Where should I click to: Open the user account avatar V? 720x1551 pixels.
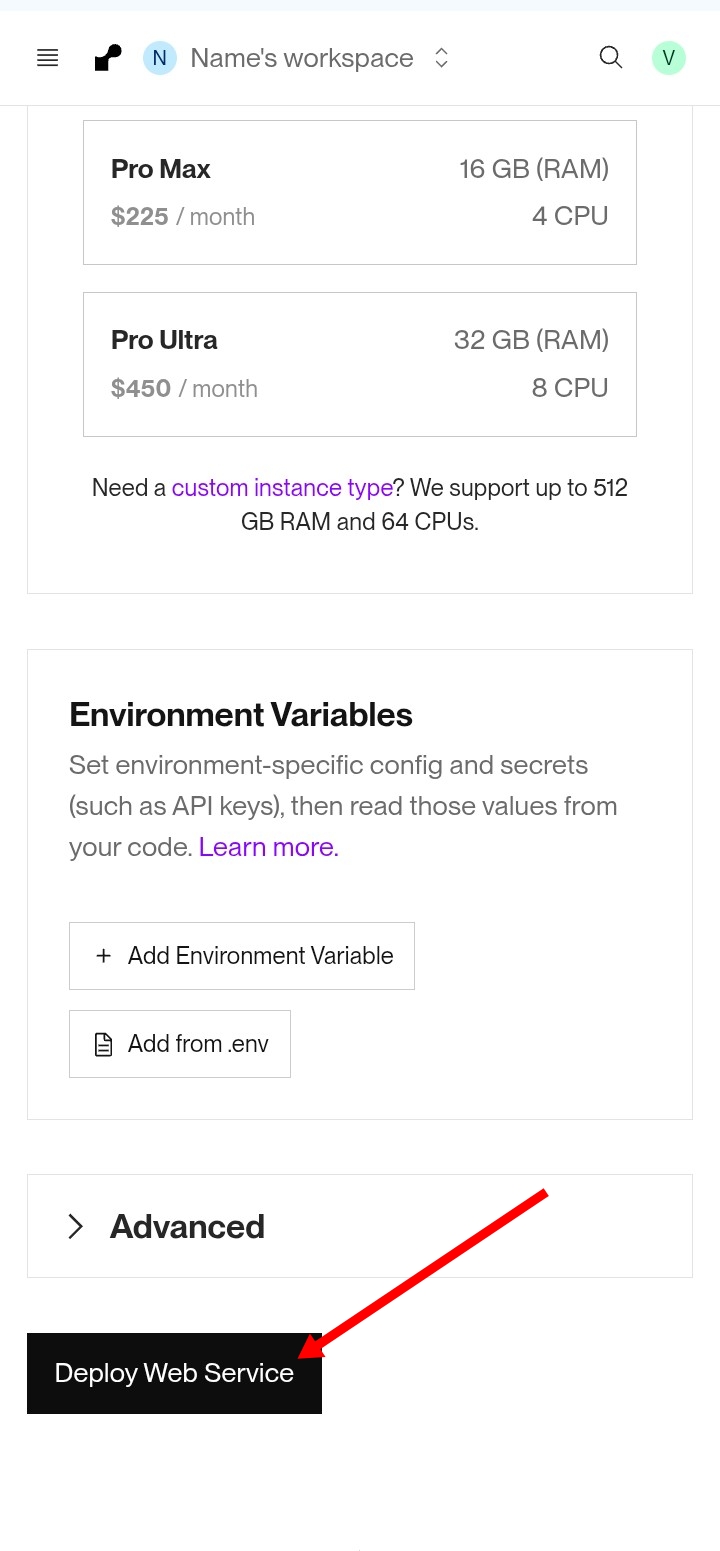tap(668, 58)
